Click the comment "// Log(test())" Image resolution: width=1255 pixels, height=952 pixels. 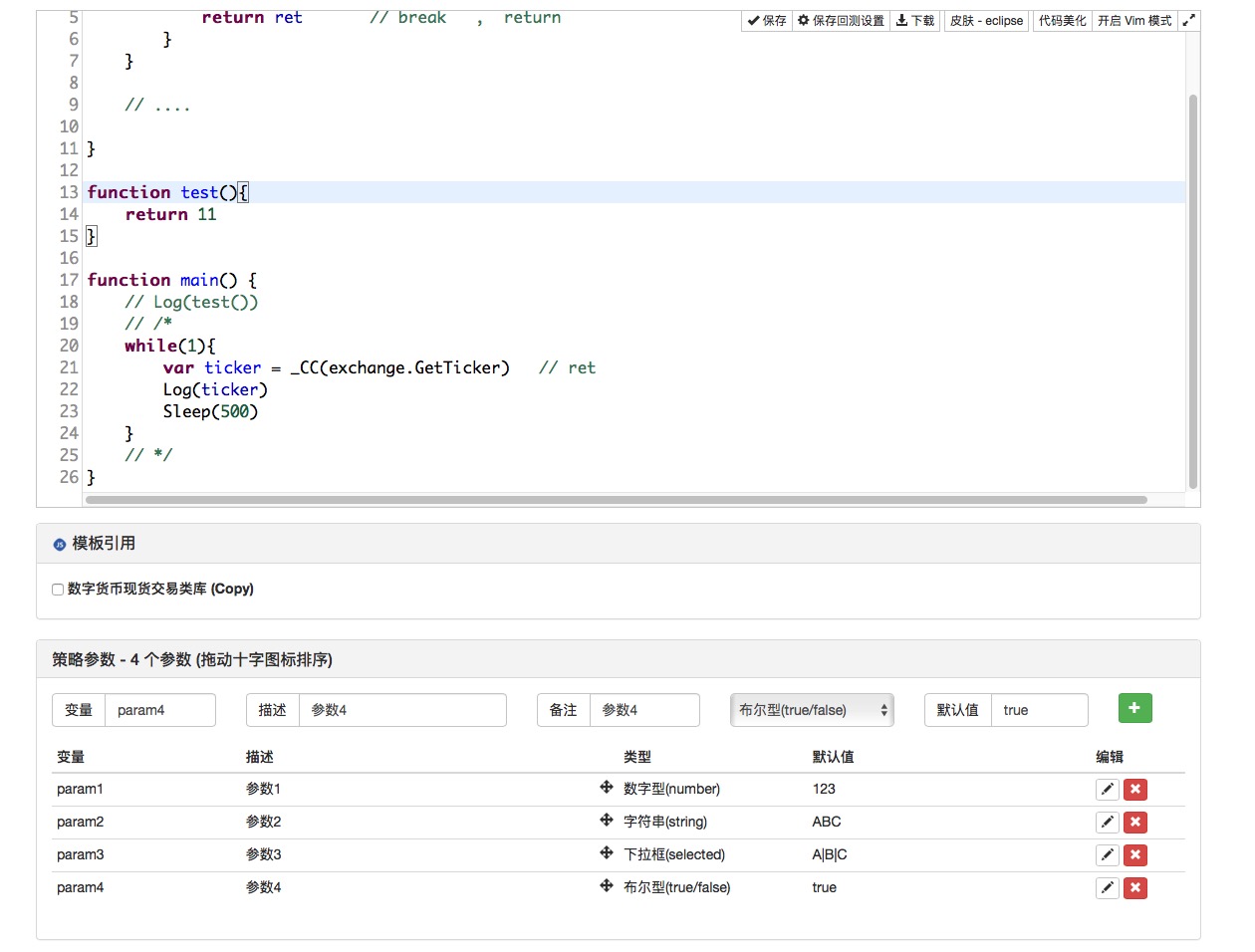191,302
